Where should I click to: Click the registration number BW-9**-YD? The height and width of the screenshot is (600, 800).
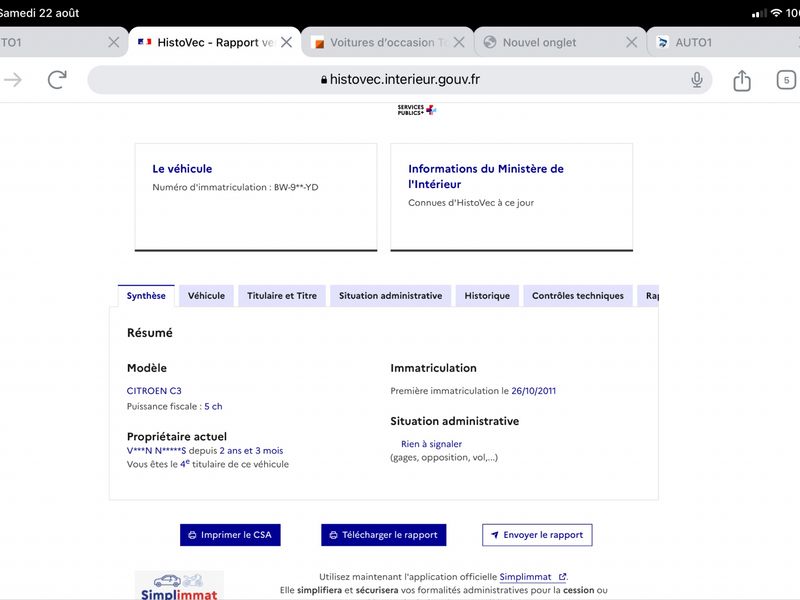(296, 187)
